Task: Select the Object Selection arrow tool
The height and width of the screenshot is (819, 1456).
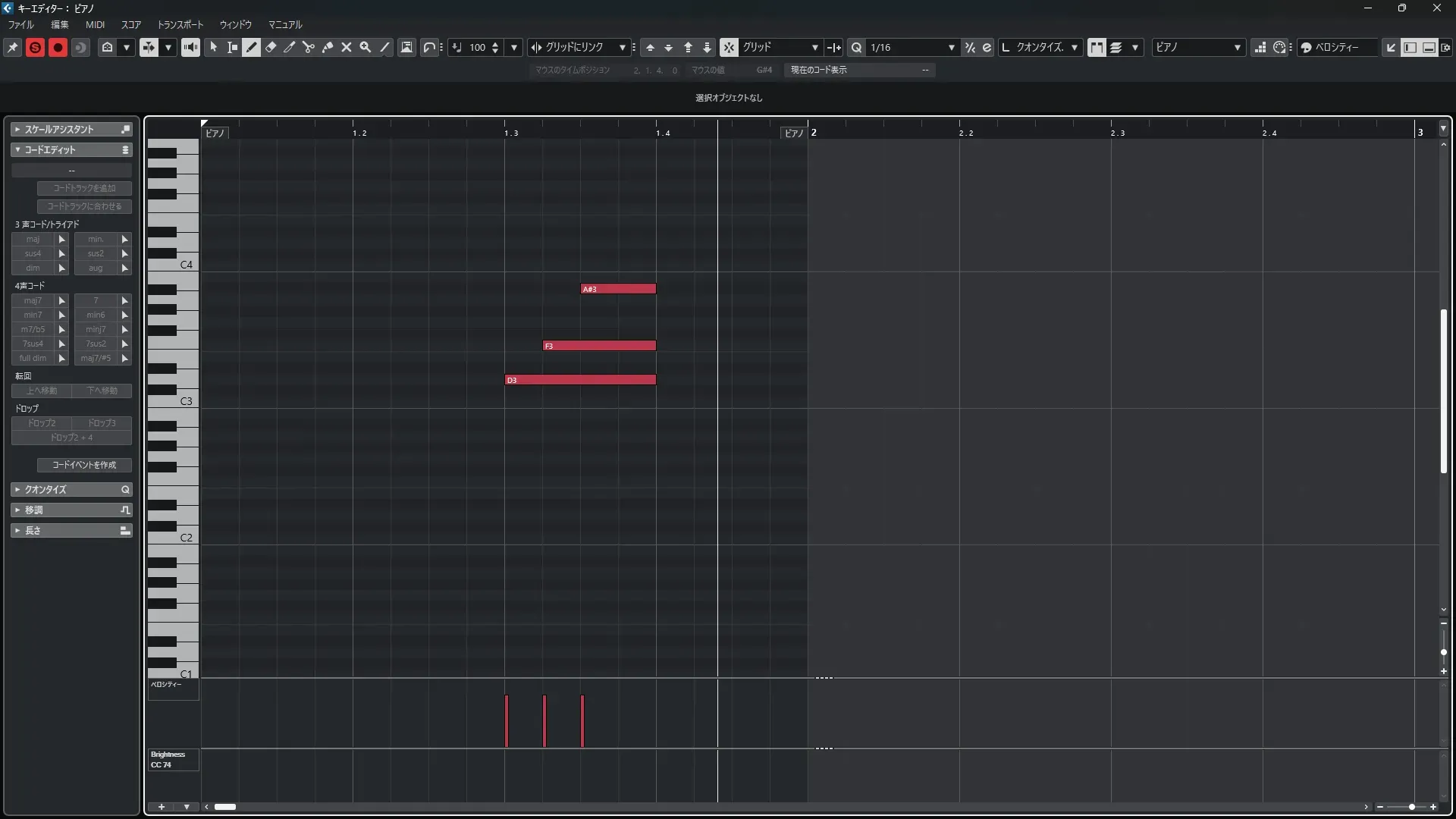Action: coord(214,47)
